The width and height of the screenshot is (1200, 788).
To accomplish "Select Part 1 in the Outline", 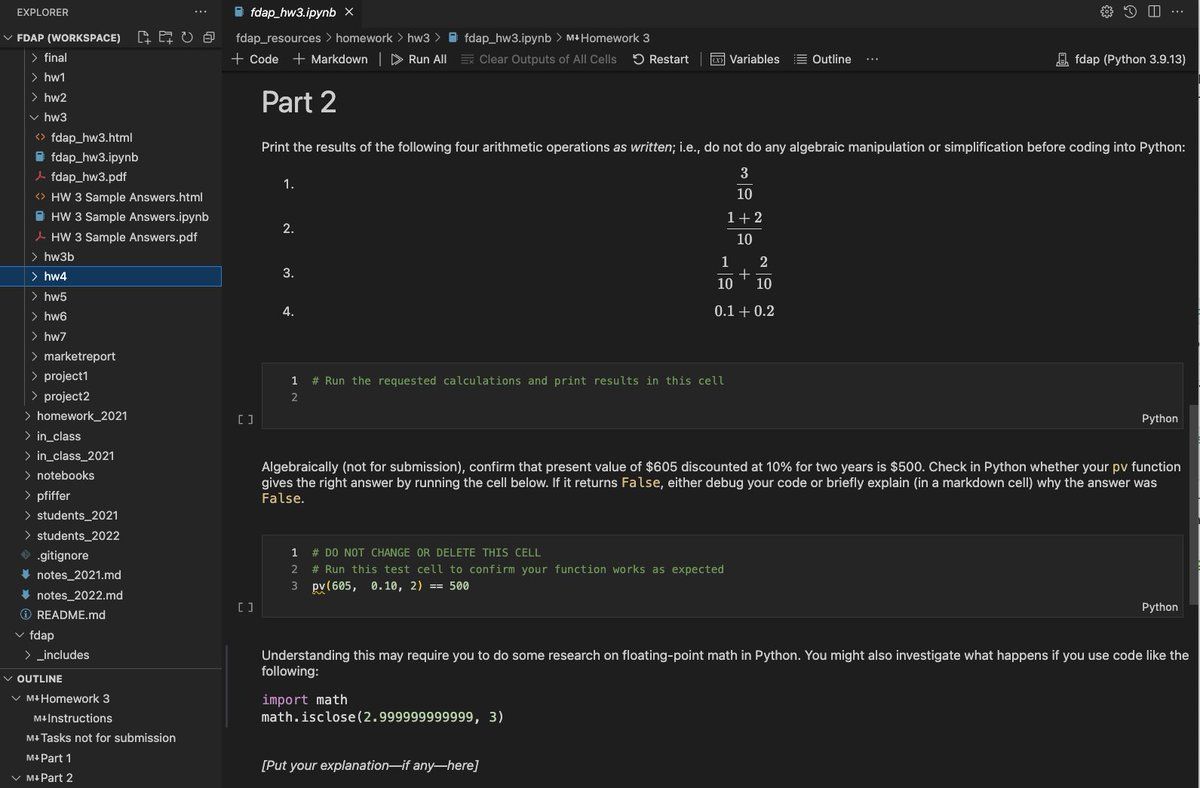I will point(56,758).
